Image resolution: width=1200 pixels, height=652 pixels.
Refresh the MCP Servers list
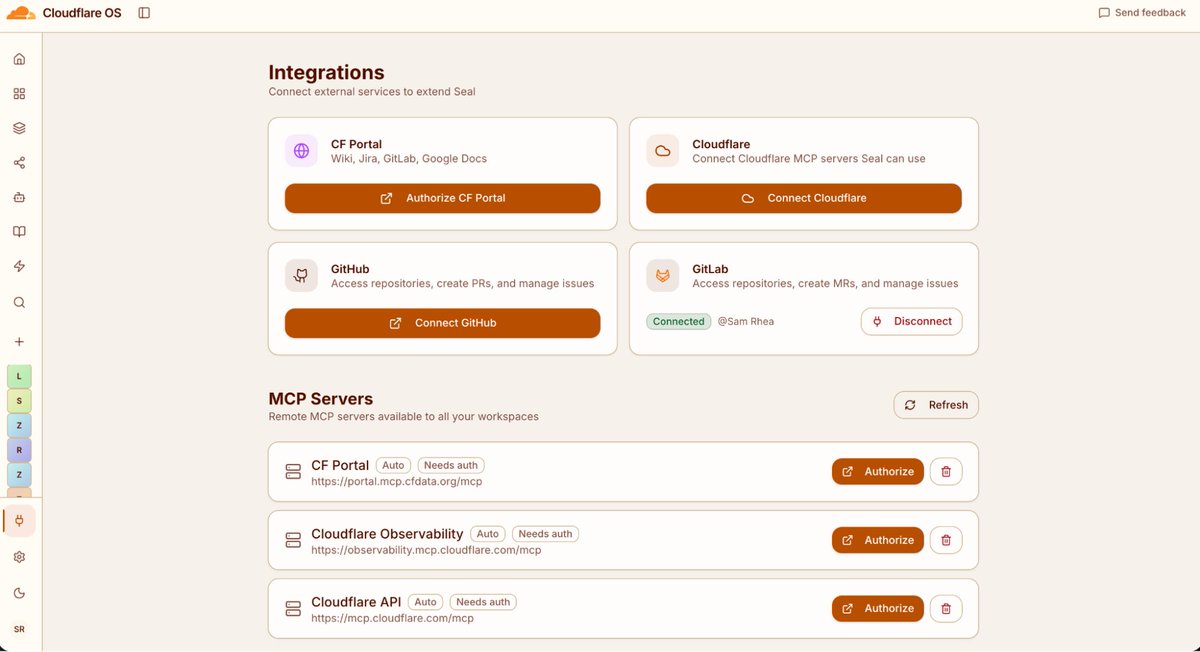936,405
